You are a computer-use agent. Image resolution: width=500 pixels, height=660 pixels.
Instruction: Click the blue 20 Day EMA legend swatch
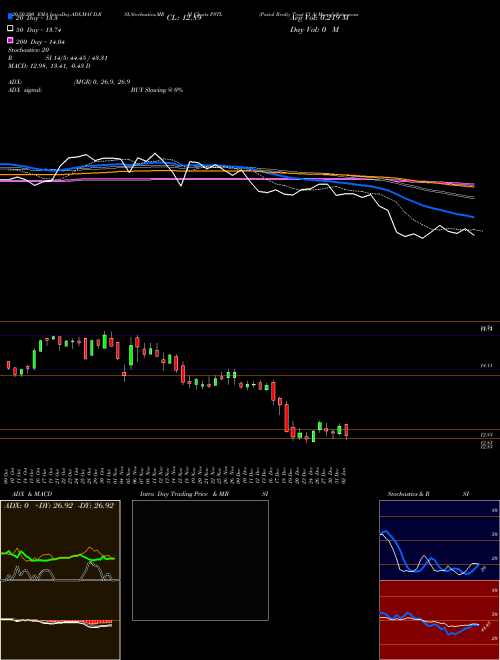(10, 16)
